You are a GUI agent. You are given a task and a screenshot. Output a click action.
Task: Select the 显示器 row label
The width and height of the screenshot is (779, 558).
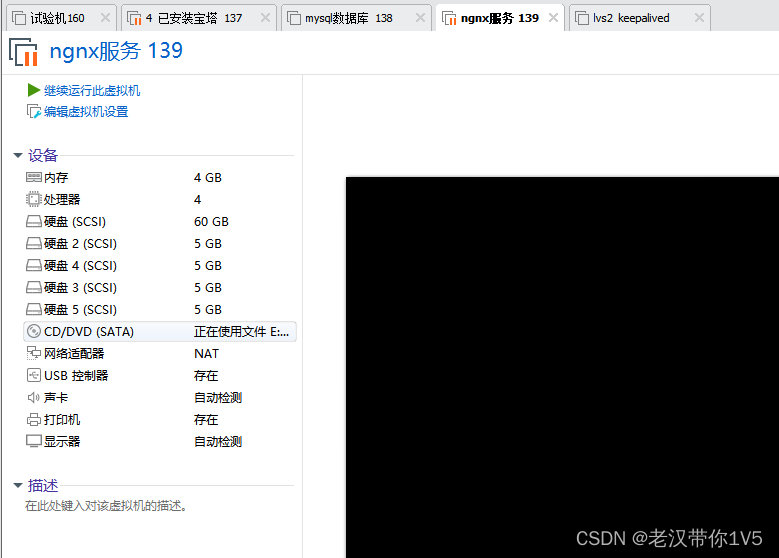click(62, 441)
